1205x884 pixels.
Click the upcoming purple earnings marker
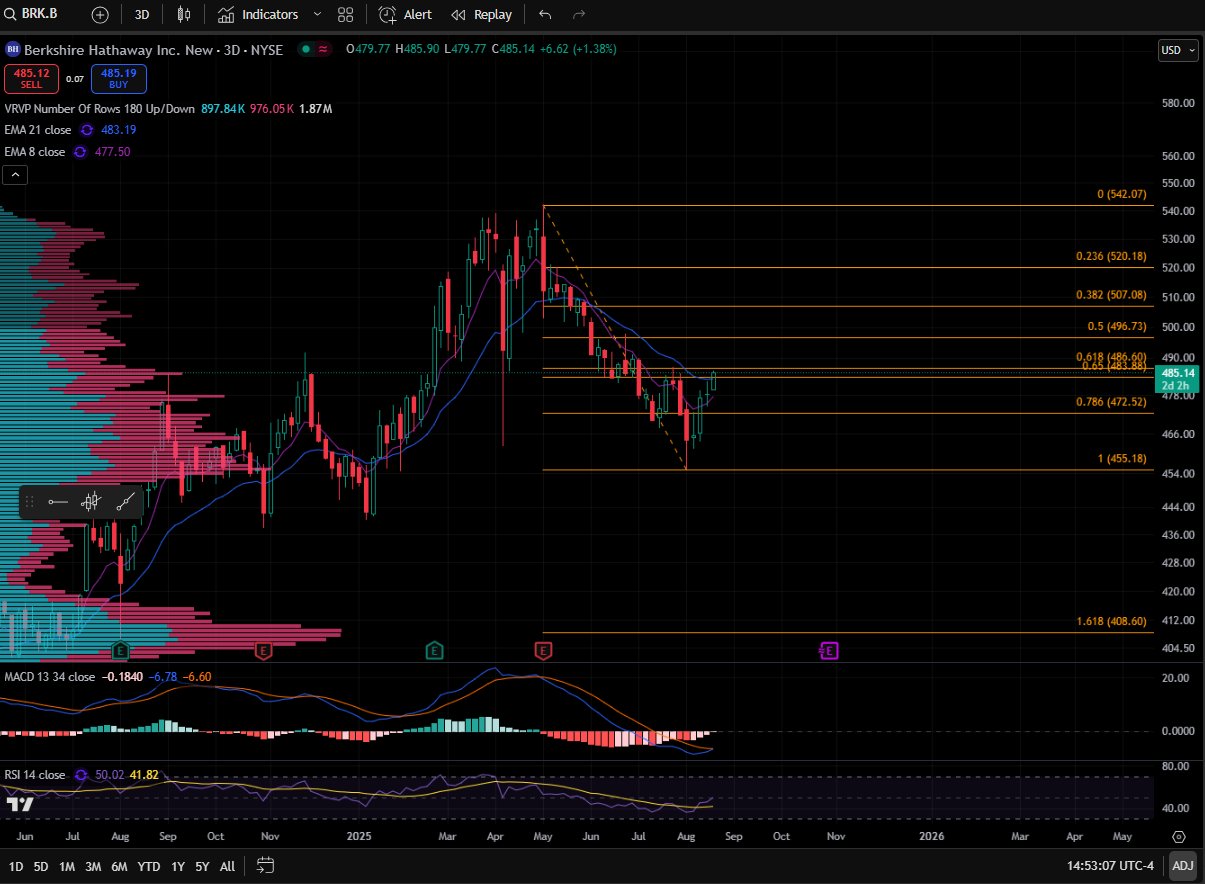828,651
